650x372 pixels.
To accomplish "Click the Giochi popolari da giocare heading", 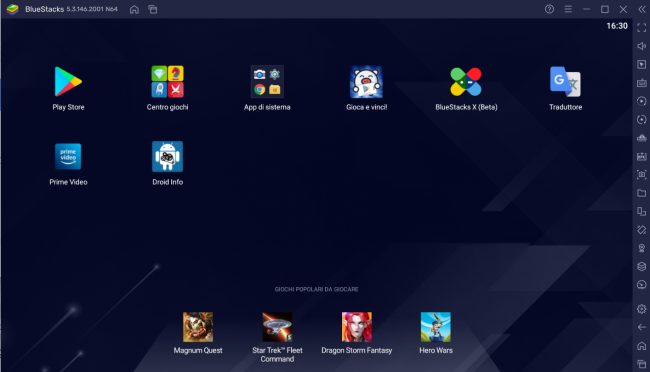I will (x=316, y=289).
